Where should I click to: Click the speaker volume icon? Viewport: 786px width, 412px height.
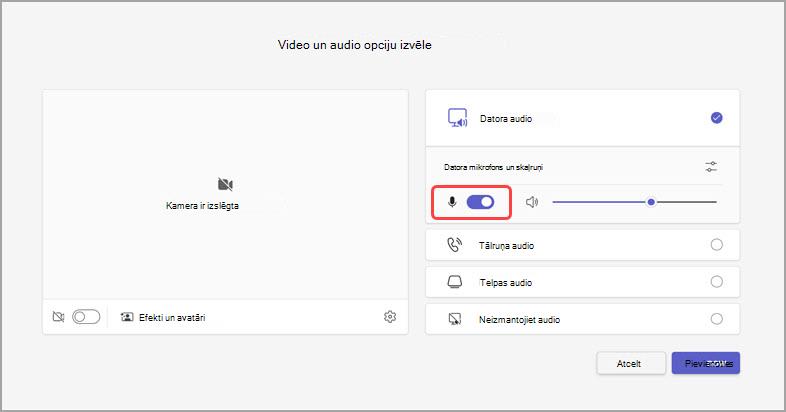tap(532, 202)
